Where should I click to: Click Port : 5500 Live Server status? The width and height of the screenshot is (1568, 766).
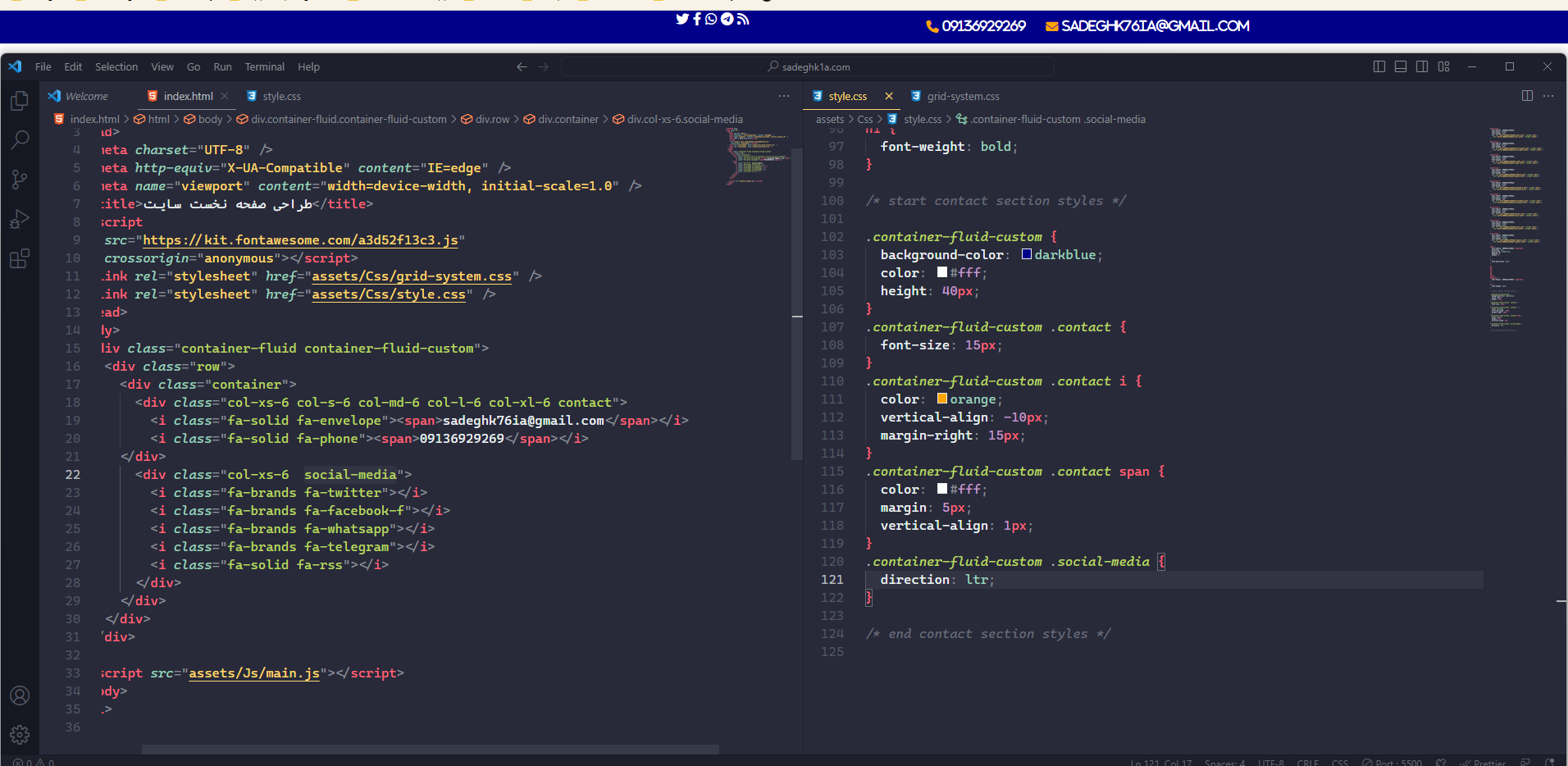[x=1392, y=762]
